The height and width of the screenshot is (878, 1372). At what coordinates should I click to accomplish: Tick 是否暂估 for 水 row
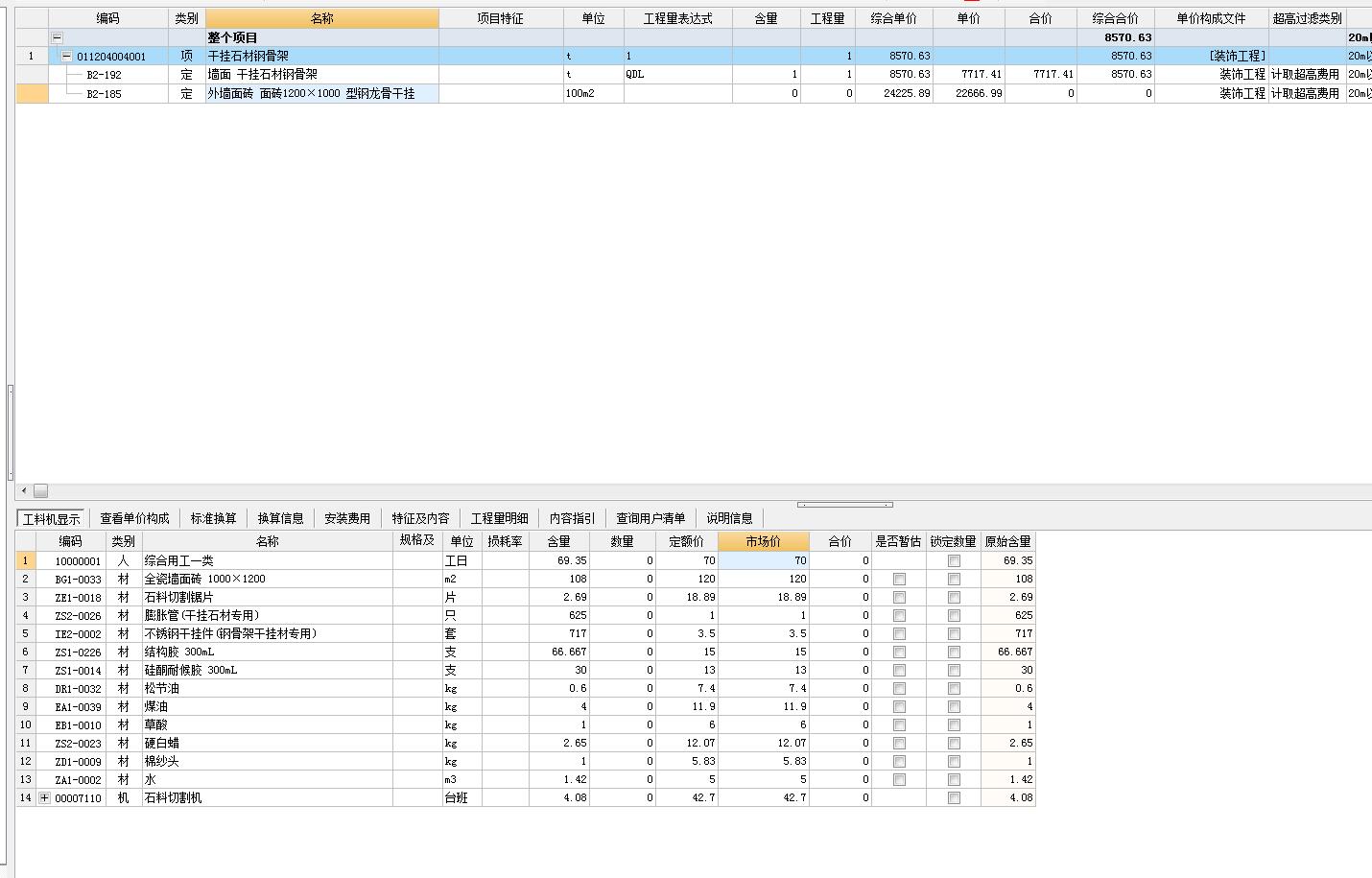pos(899,779)
